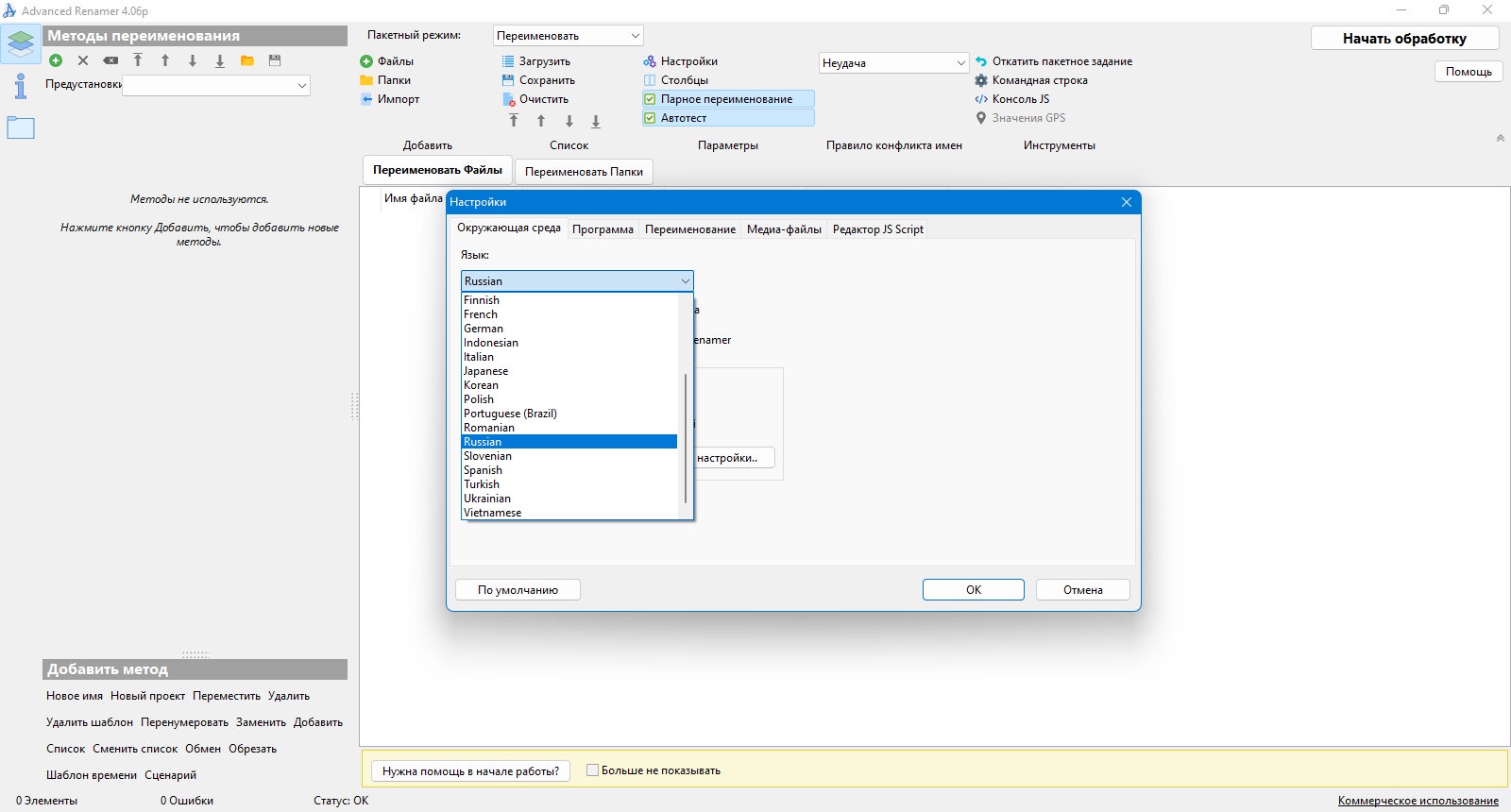Add Заменить method

point(261,722)
